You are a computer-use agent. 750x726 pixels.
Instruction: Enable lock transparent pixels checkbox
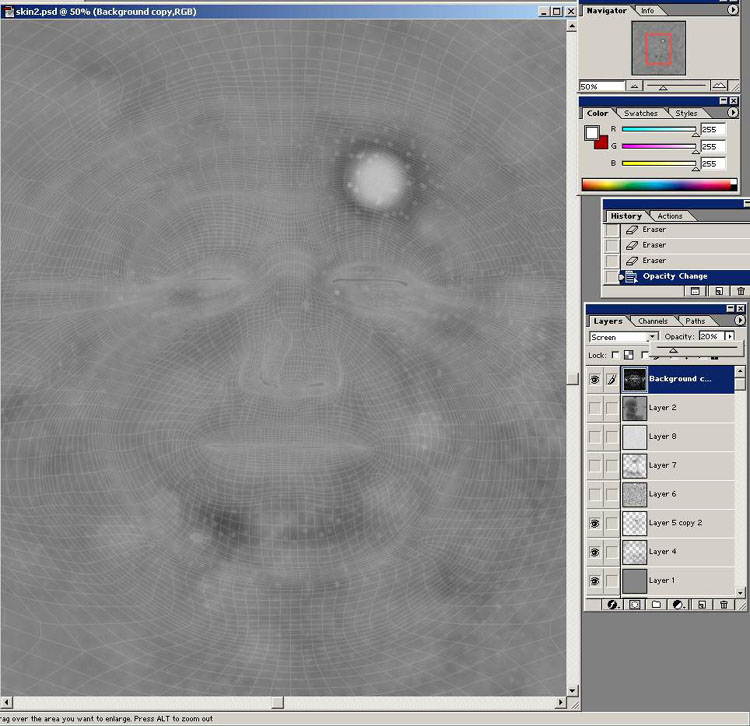(616, 354)
